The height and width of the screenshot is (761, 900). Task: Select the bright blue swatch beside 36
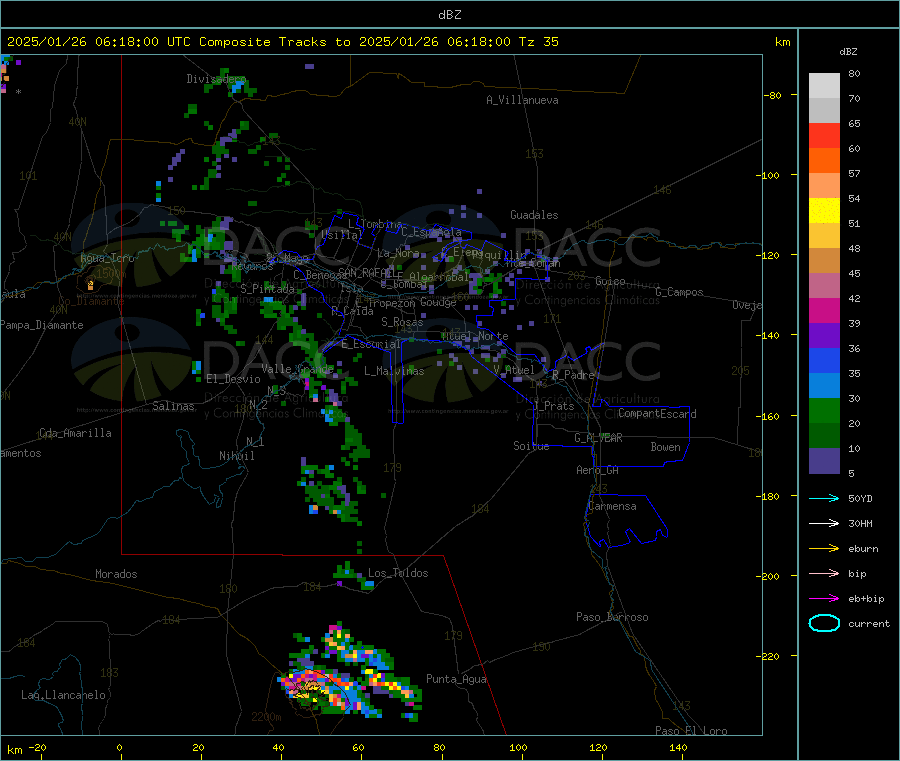[824, 360]
